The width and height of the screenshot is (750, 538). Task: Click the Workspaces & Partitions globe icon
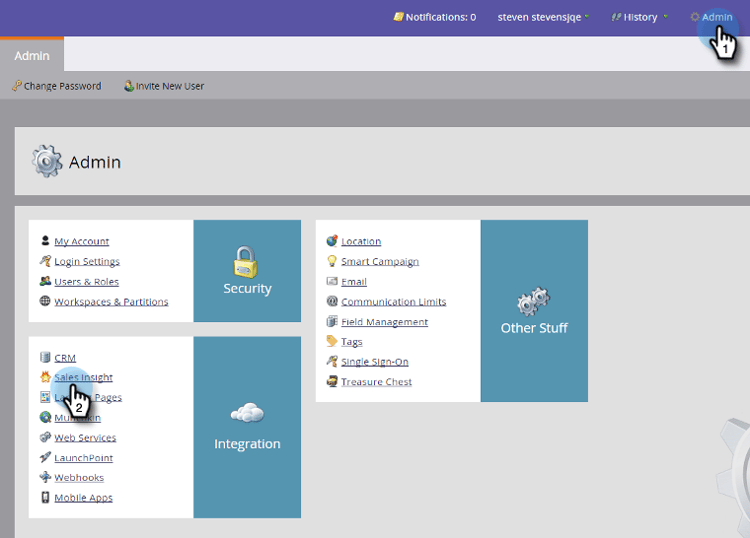tap(45, 301)
